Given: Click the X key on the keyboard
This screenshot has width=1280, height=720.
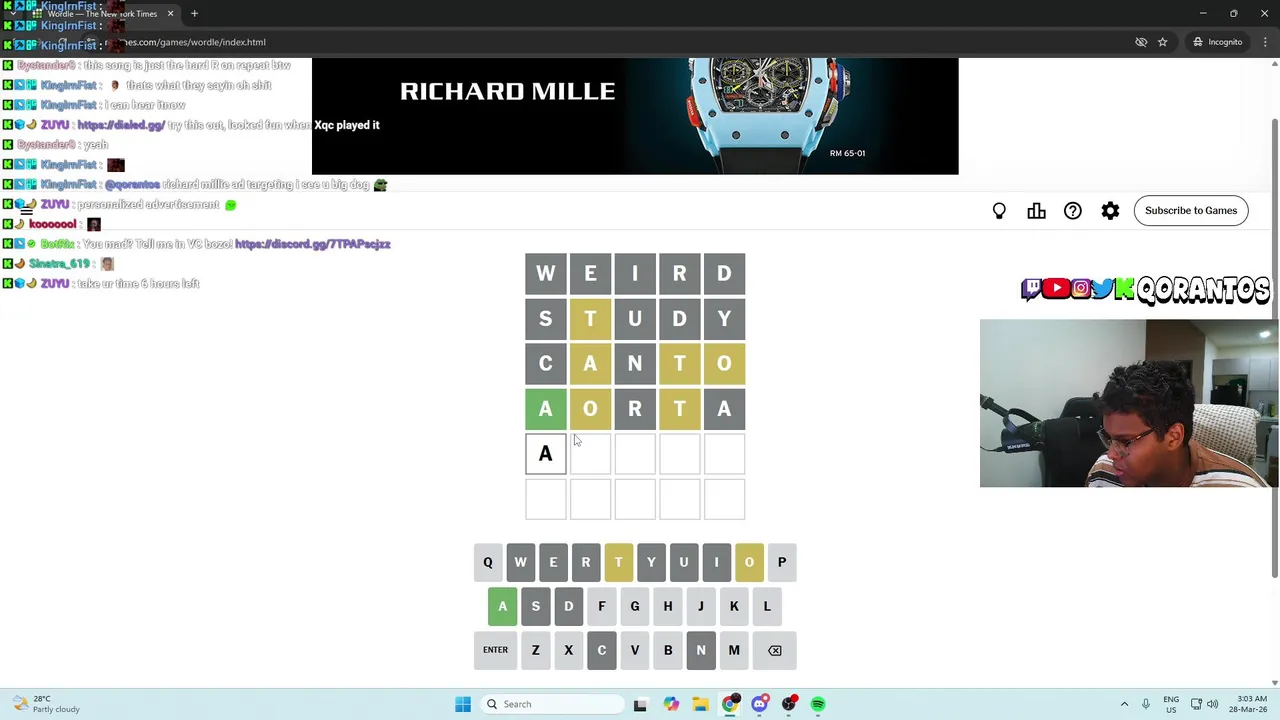Looking at the screenshot, I should tap(568, 650).
